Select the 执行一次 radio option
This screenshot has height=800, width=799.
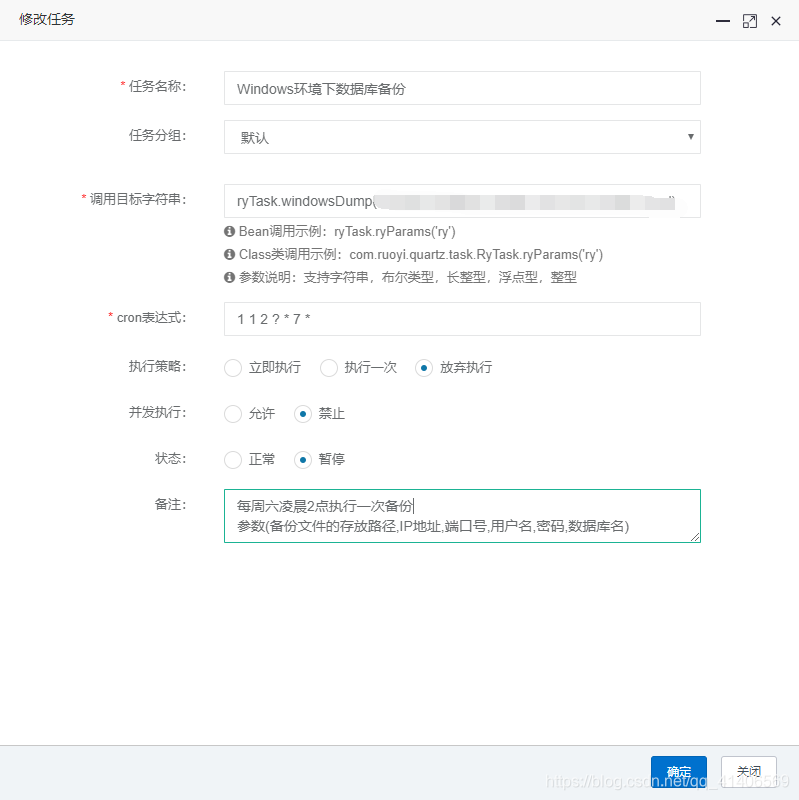329,368
